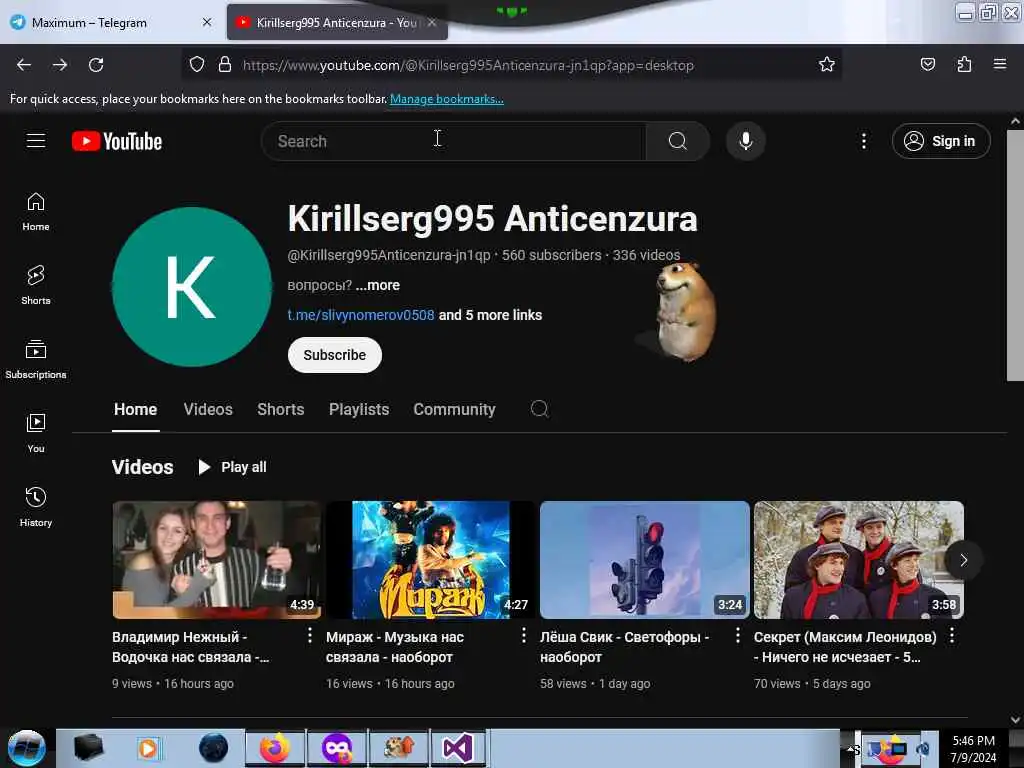The height and width of the screenshot is (768, 1024).
Task: Open the media player taskbar icon
Action: pyautogui.click(x=148, y=748)
